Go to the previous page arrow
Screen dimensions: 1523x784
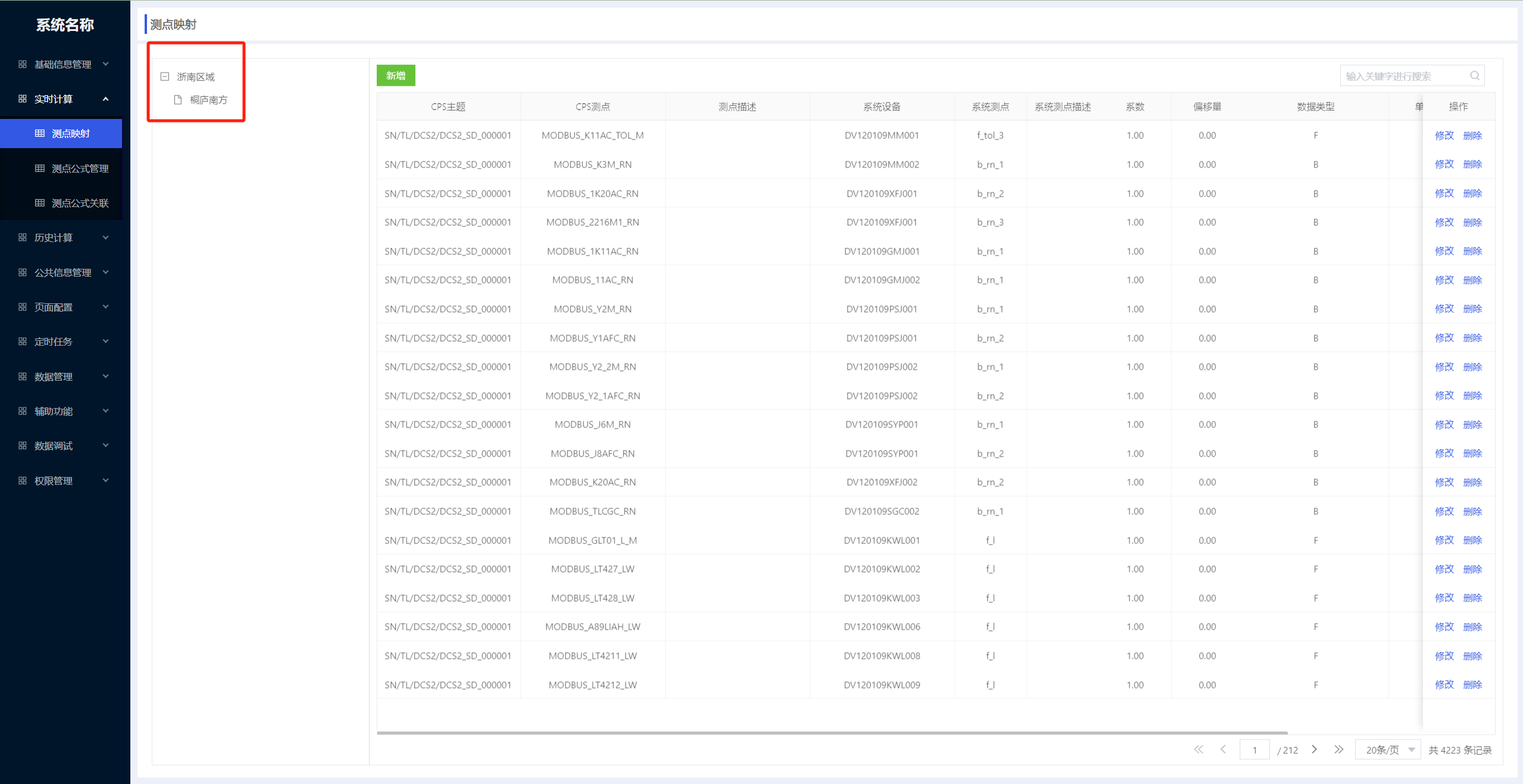coord(1223,749)
